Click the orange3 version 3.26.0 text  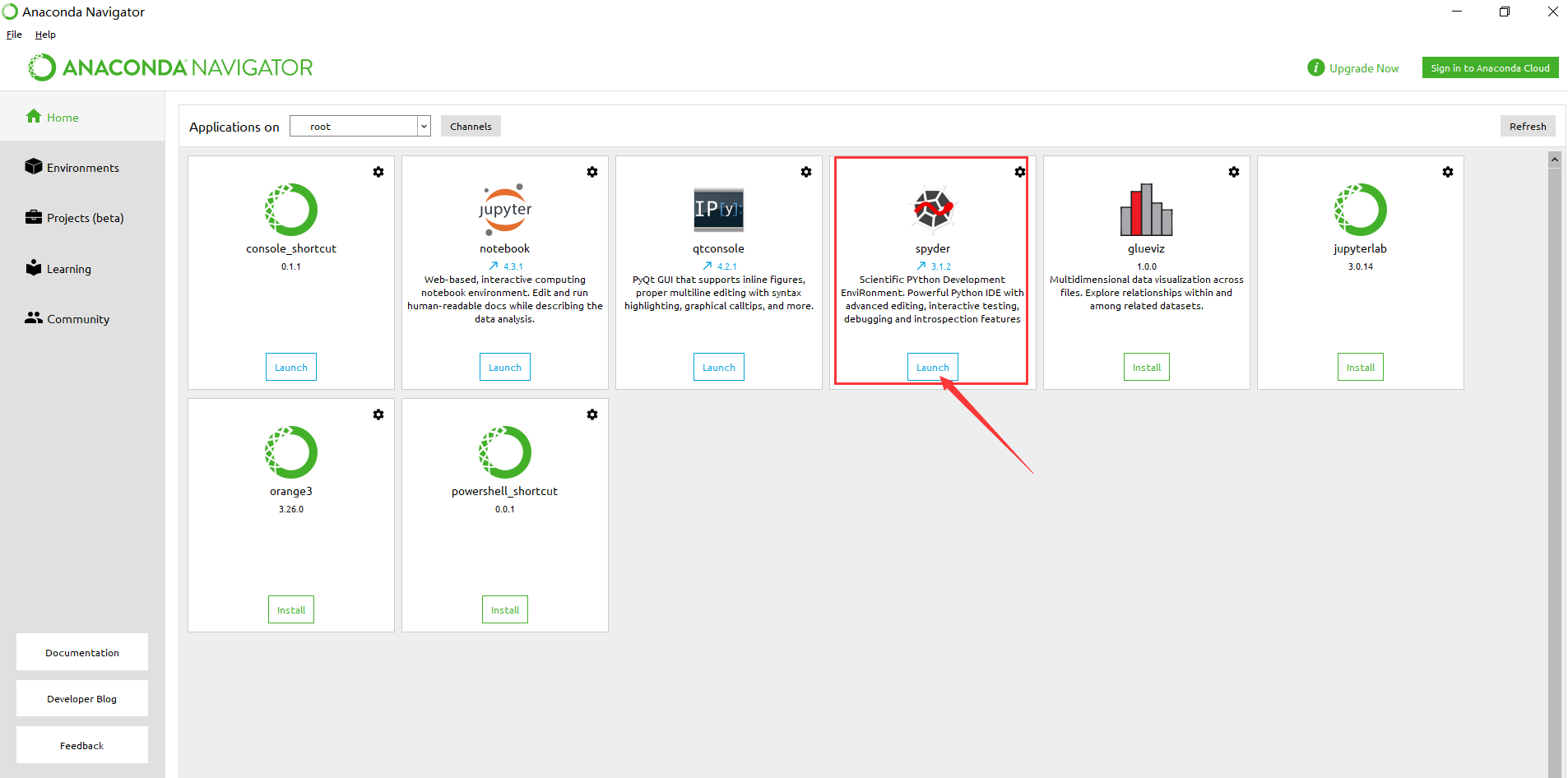point(291,509)
